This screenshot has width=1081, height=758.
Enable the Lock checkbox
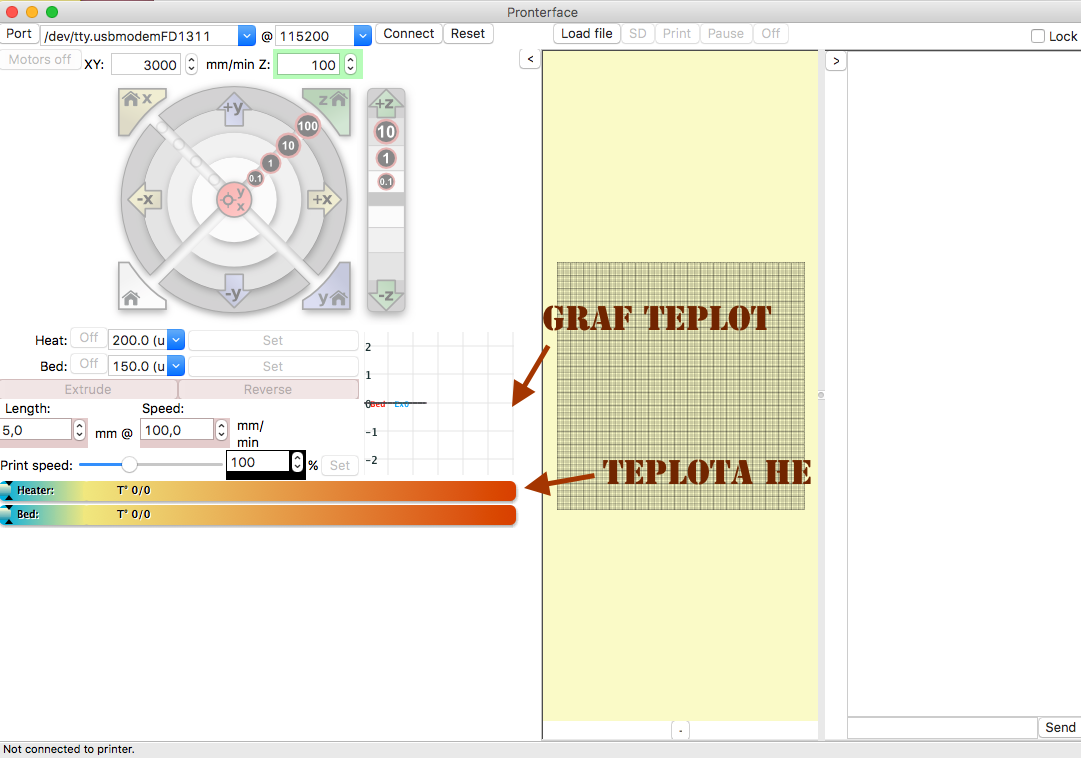(x=1038, y=36)
